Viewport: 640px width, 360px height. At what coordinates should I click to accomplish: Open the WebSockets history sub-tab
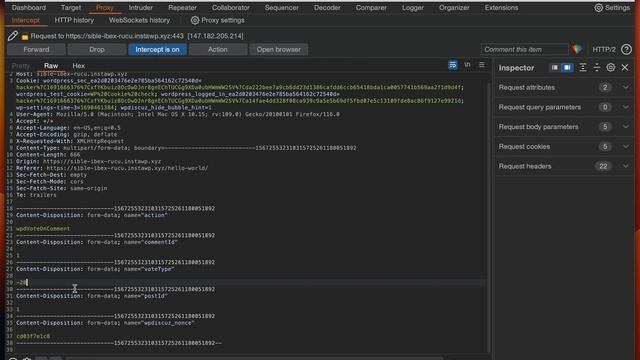[x=139, y=20]
